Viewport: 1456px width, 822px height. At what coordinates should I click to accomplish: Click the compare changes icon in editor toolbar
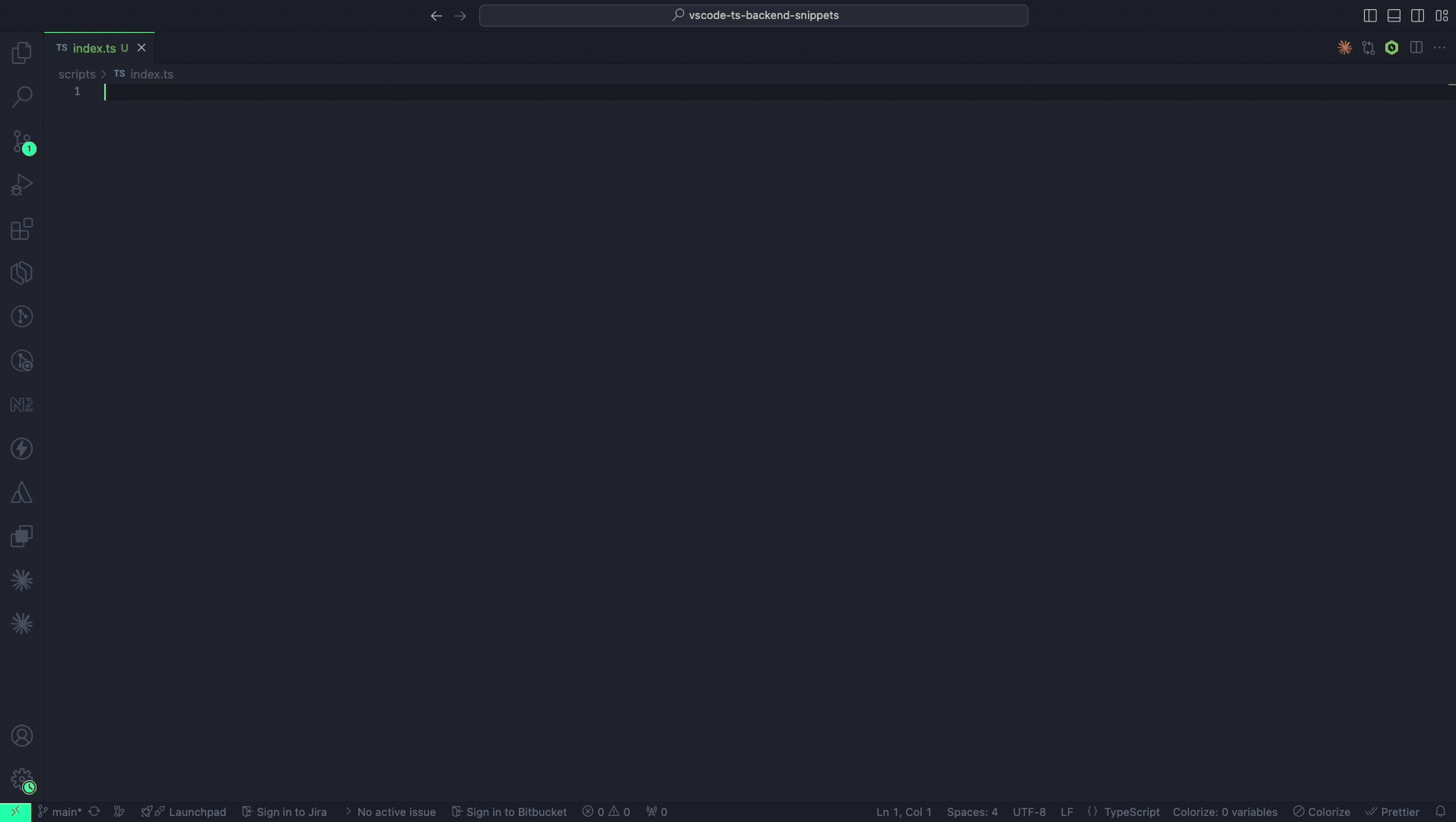[x=1369, y=48]
